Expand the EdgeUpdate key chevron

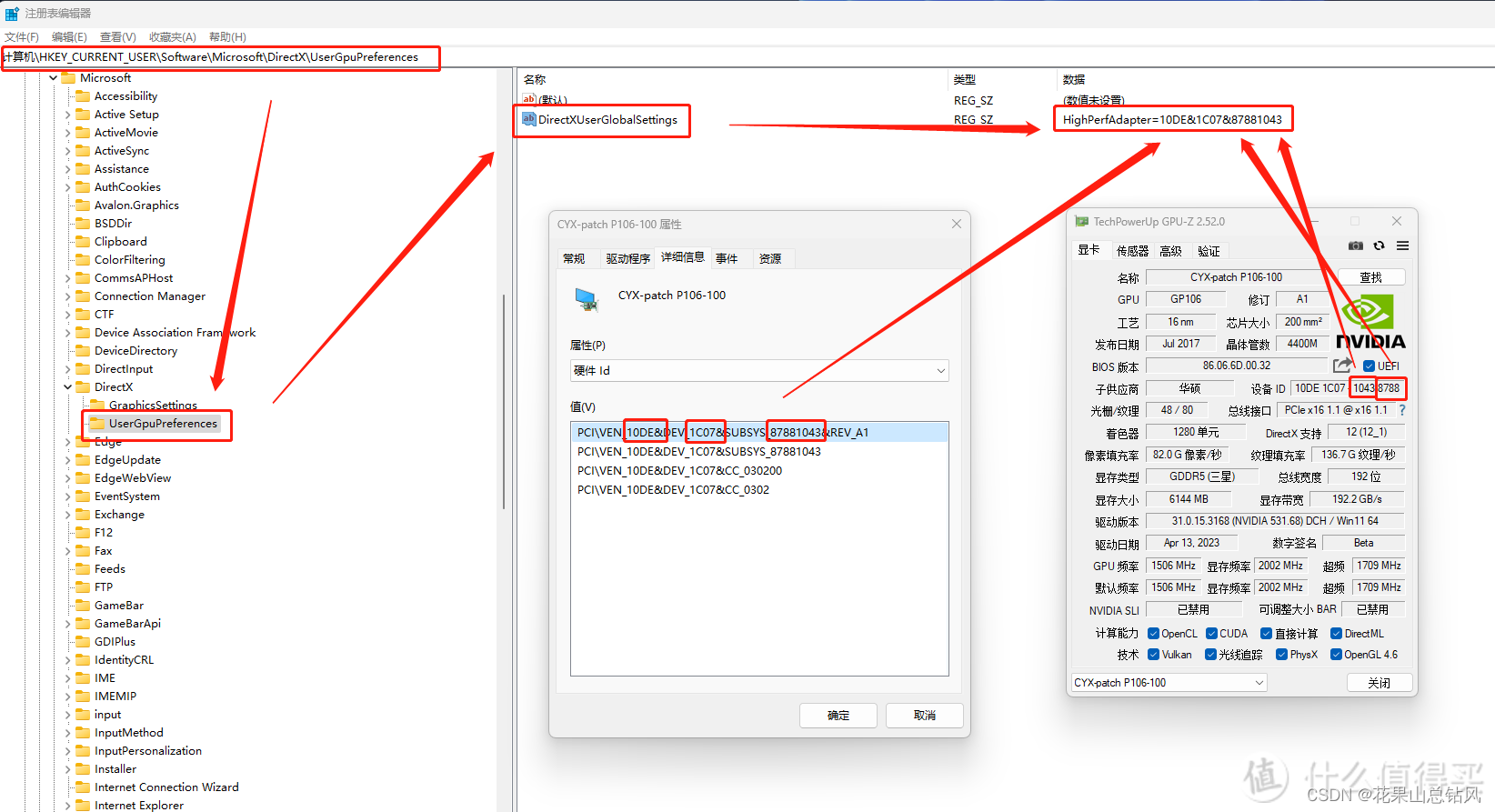point(67,460)
